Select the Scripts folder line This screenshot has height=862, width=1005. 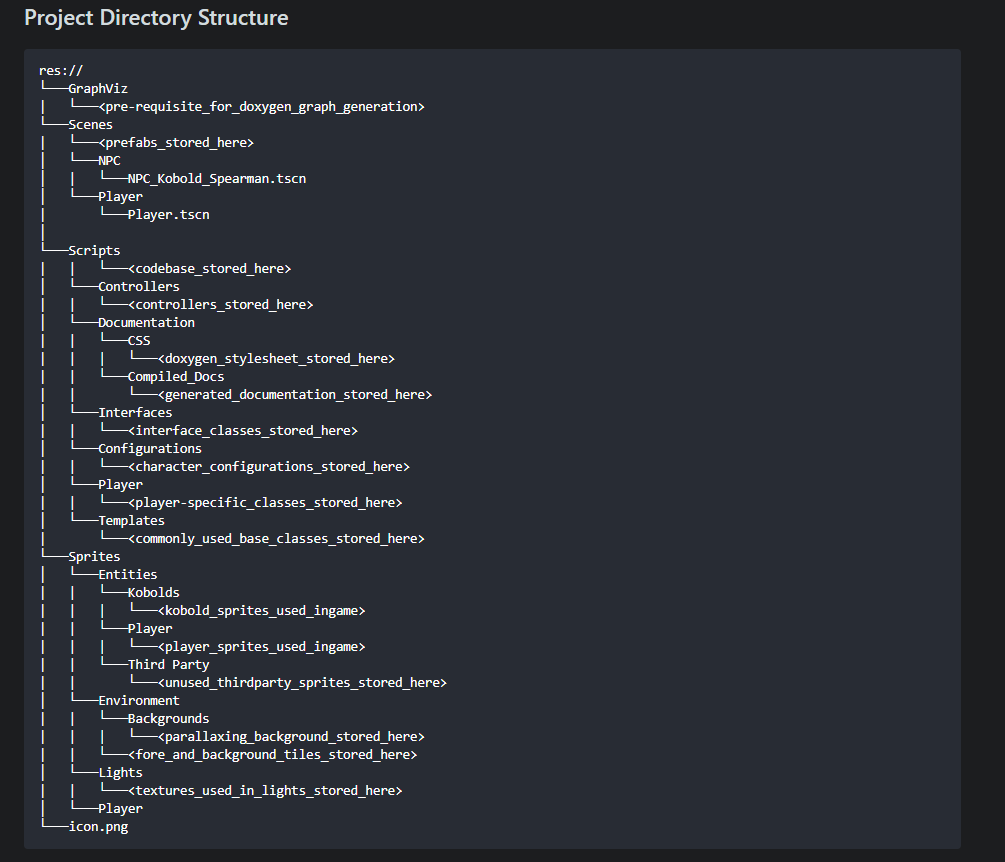click(94, 251)
